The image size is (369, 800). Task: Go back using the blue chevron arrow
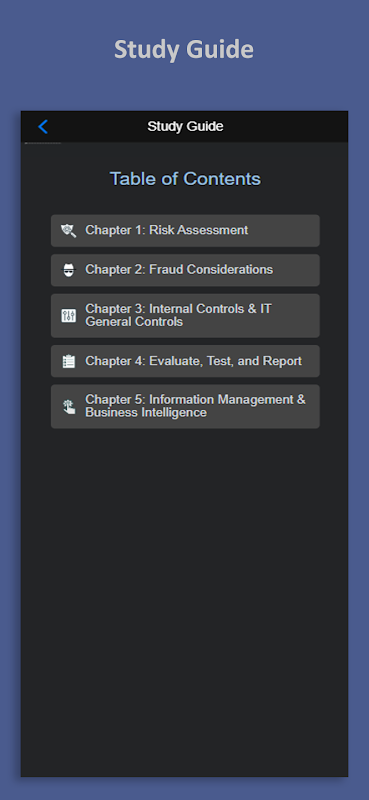point(43,127)
